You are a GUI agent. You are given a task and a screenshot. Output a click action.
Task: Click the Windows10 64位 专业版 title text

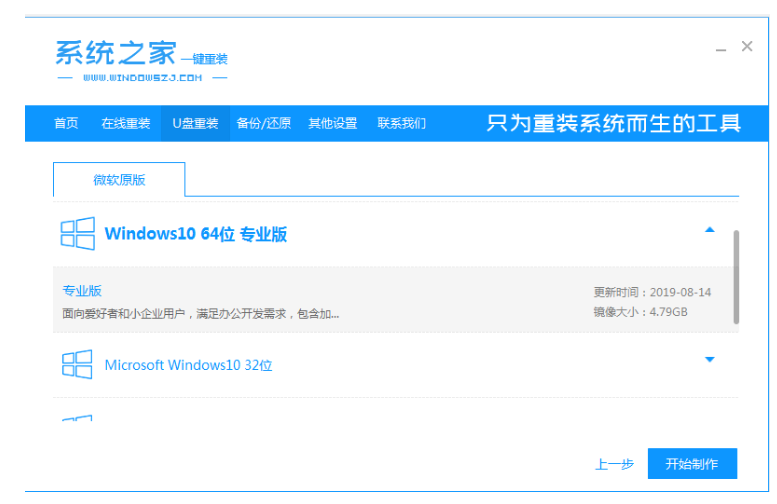(x=196, y=235)
